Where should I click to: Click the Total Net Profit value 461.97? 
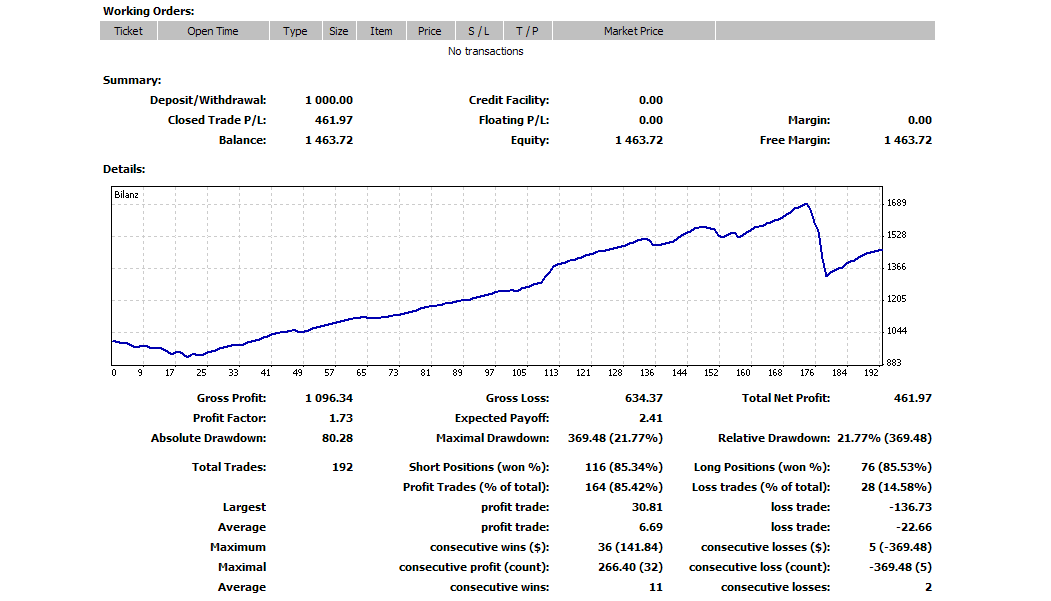pos(911,398)
